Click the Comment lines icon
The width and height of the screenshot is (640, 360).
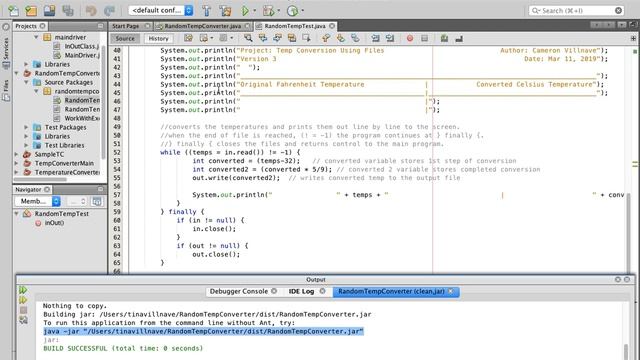coord(444,38)
